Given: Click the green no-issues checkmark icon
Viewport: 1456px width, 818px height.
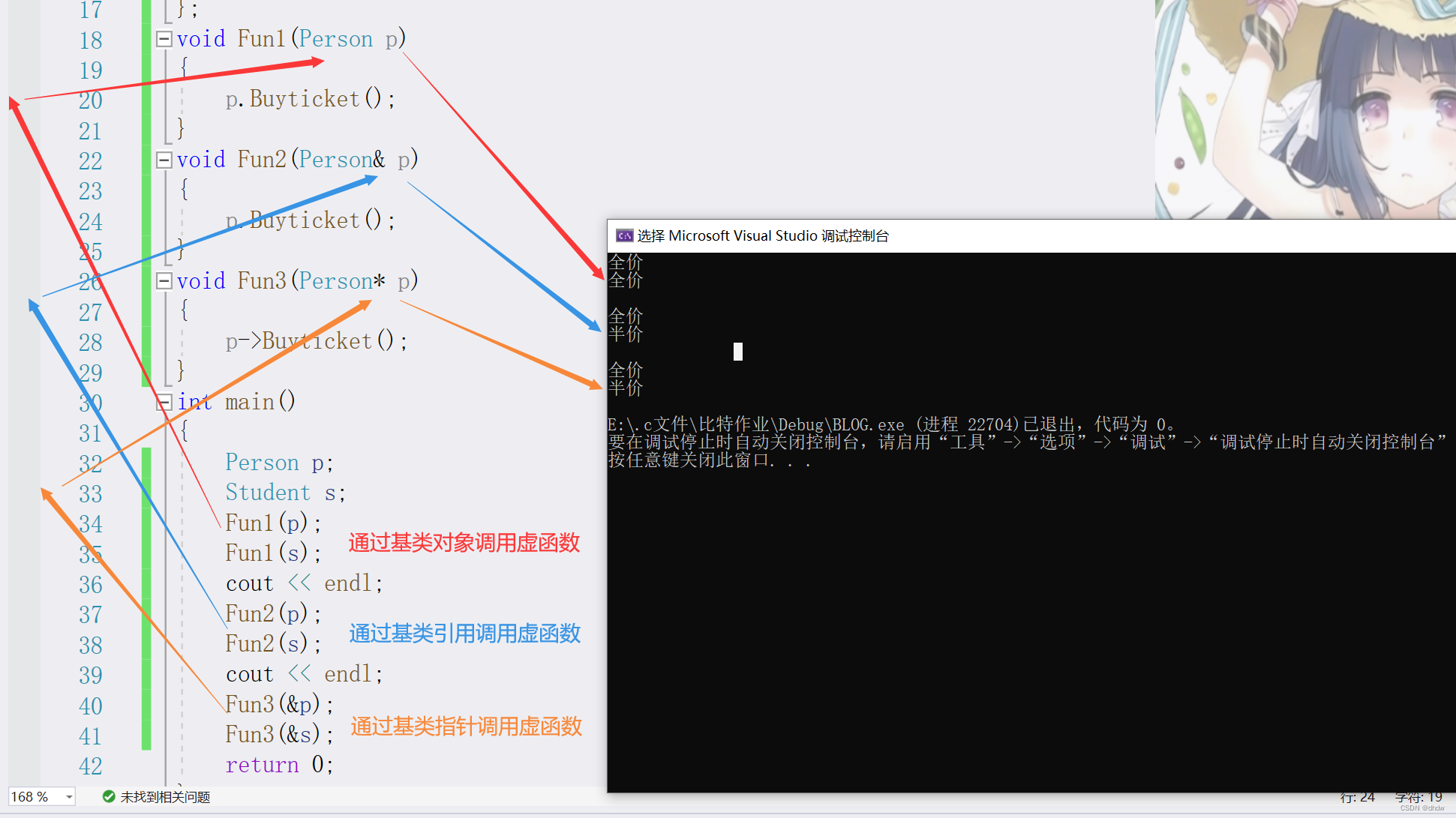Looking at the screenshot, I should click(x=109, y=797).
